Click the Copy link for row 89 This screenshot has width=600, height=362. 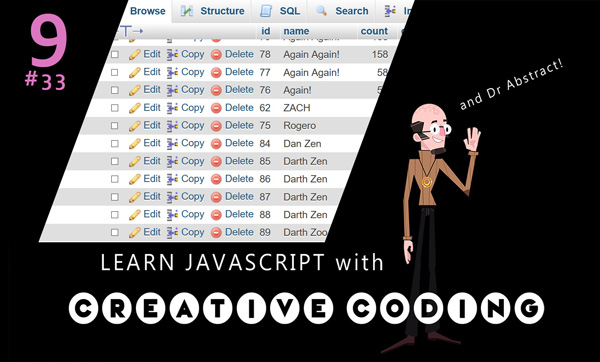[x=192, y=232]
